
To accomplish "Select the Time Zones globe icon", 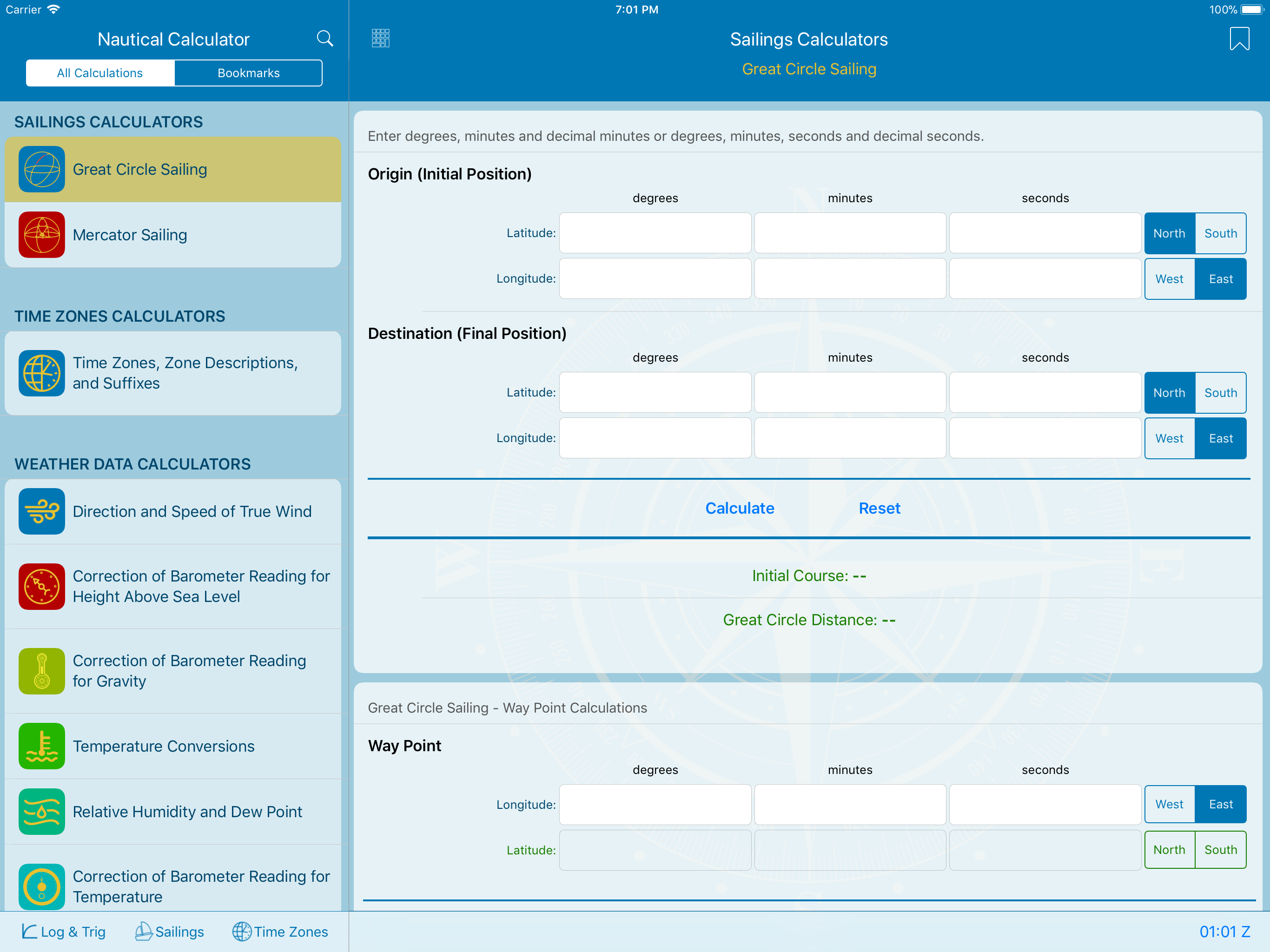I will pyautogui.click(x=41, y=373).
